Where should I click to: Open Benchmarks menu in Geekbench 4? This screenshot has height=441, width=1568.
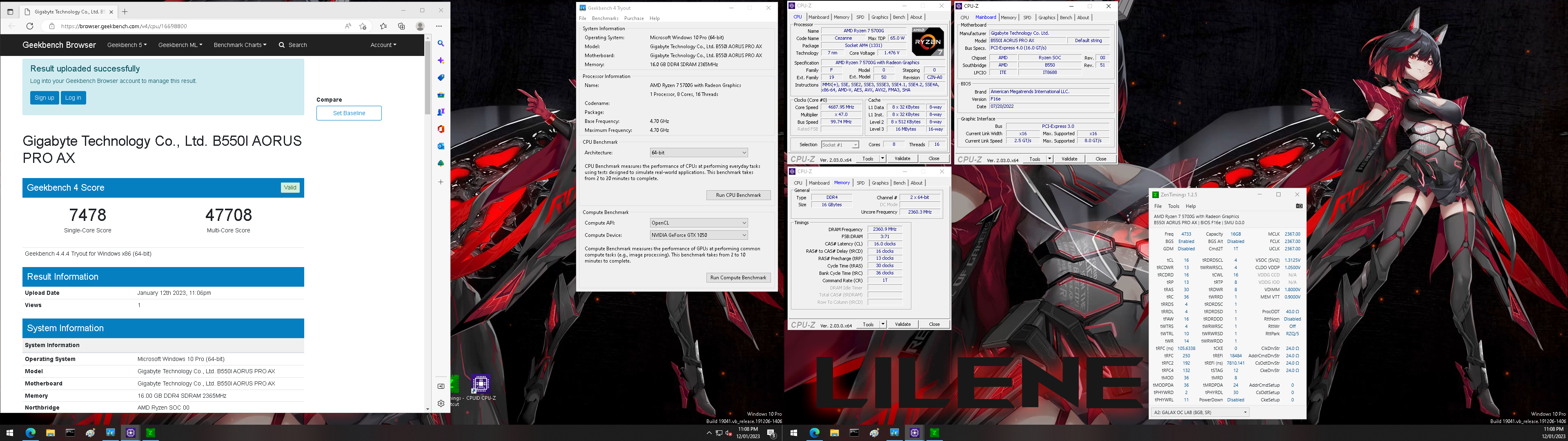tap(605, 18)
